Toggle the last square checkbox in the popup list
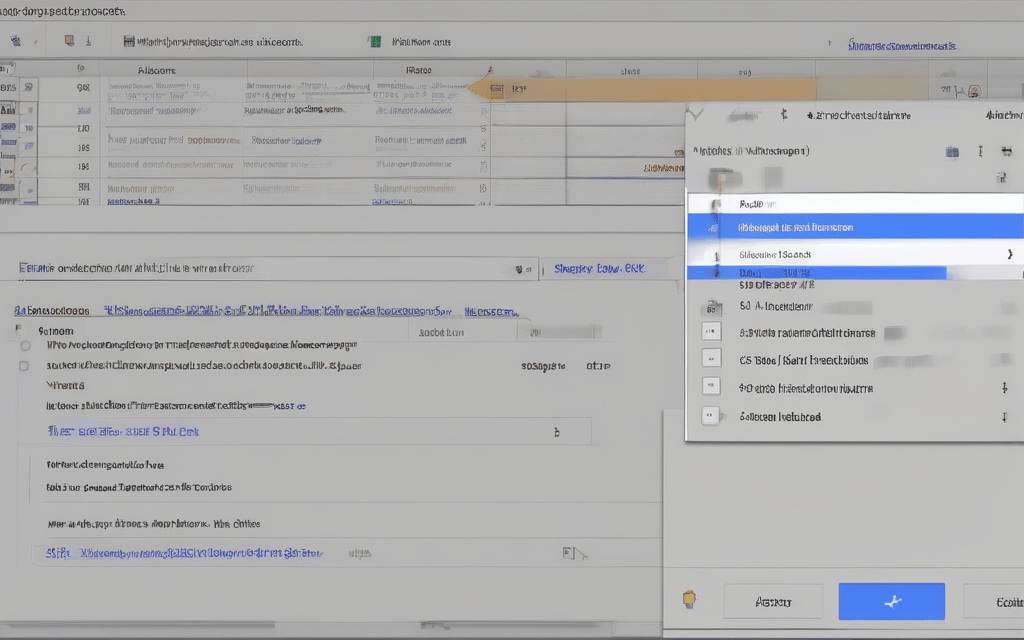1024x640 pixels. tap(711, 416)
